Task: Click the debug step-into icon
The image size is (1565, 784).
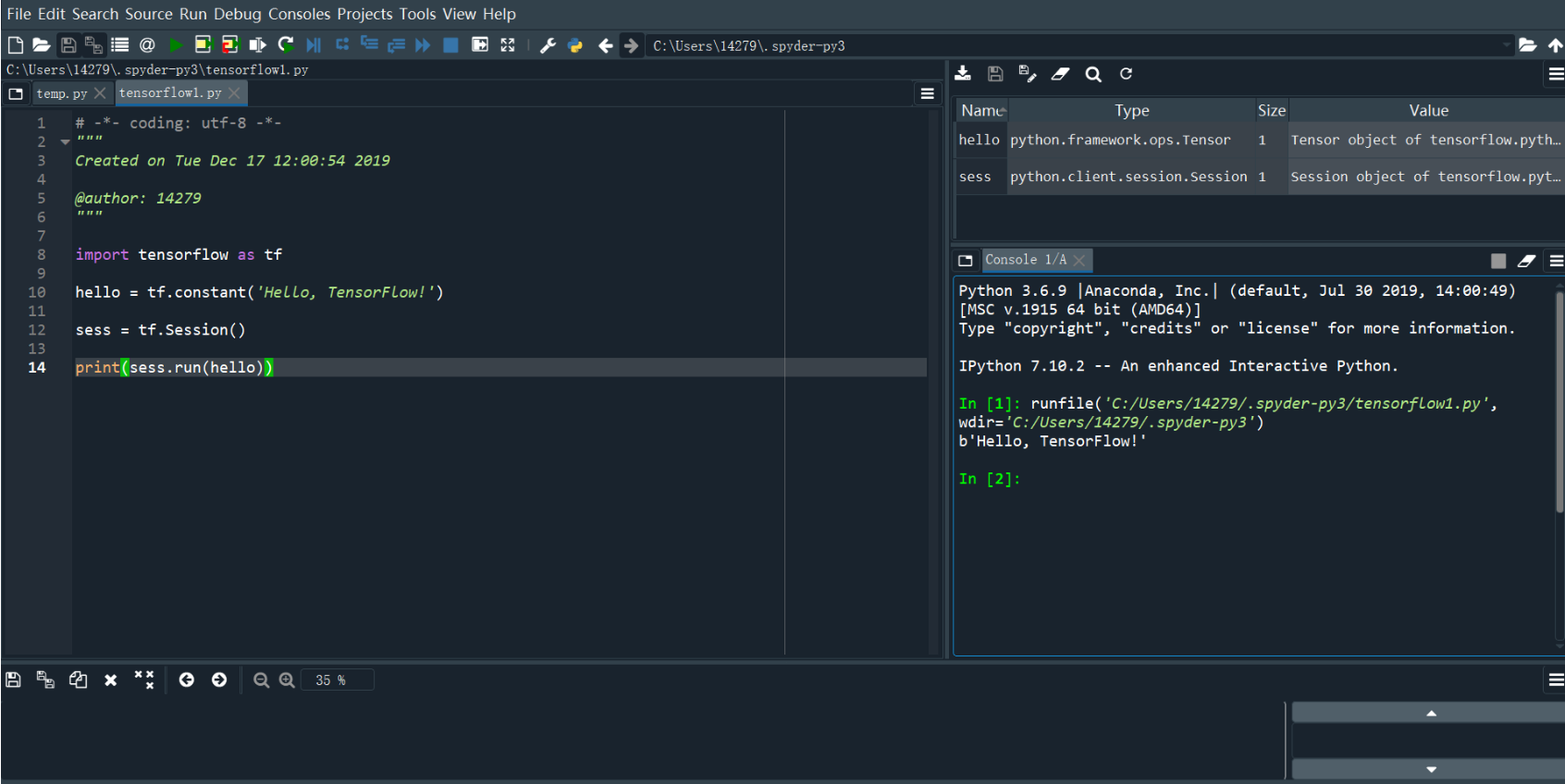Action: (x=369, y=44)
